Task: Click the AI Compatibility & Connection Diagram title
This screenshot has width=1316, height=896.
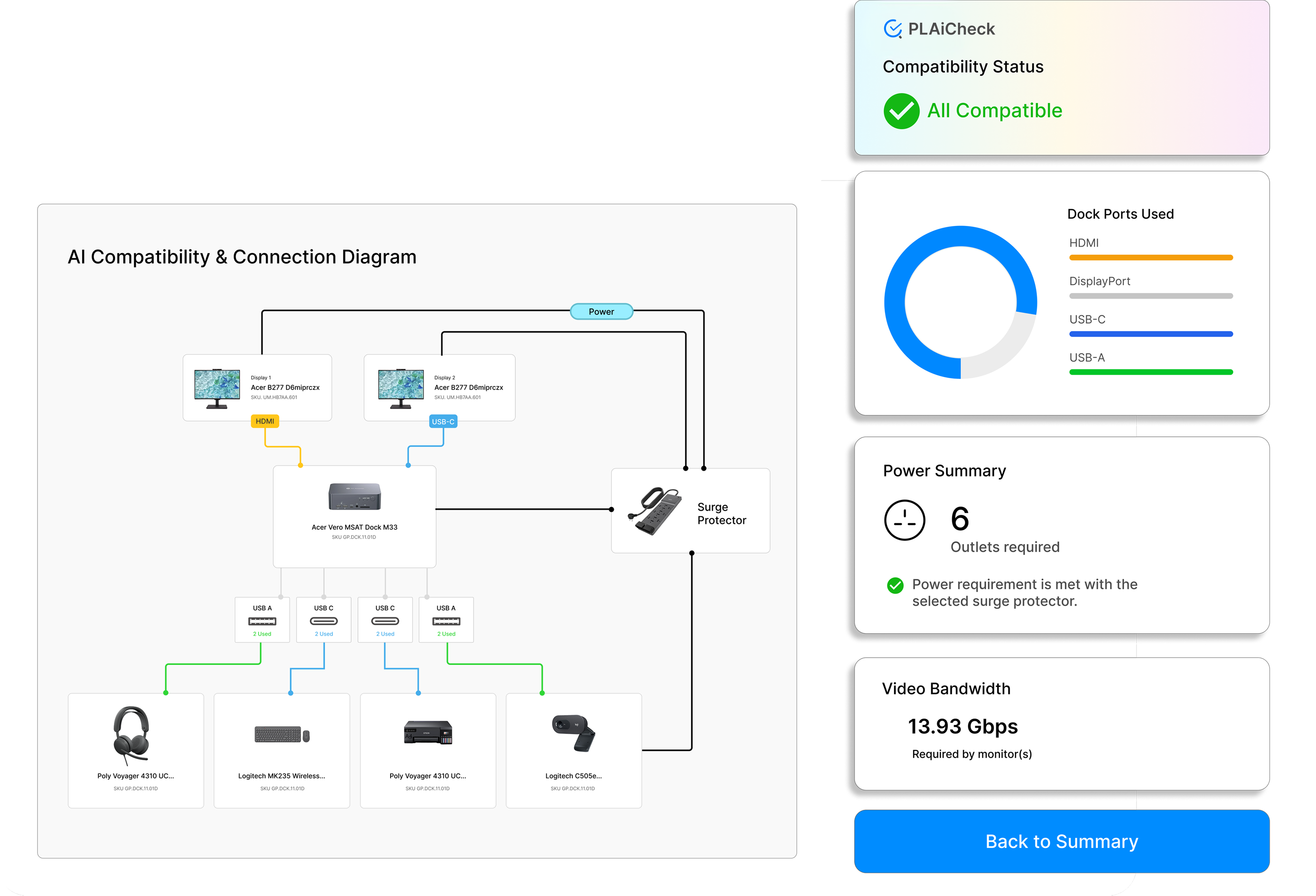Action: point(242,257)
